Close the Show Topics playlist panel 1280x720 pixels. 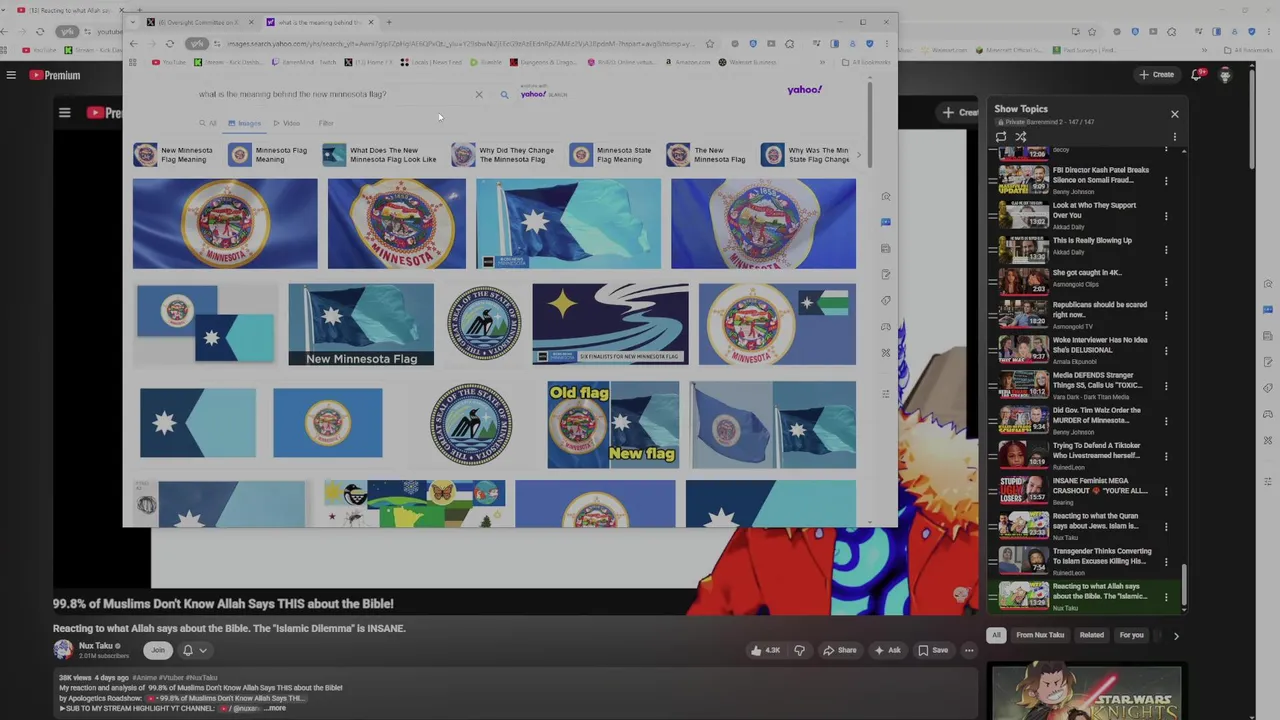[x=1174, y=114]
